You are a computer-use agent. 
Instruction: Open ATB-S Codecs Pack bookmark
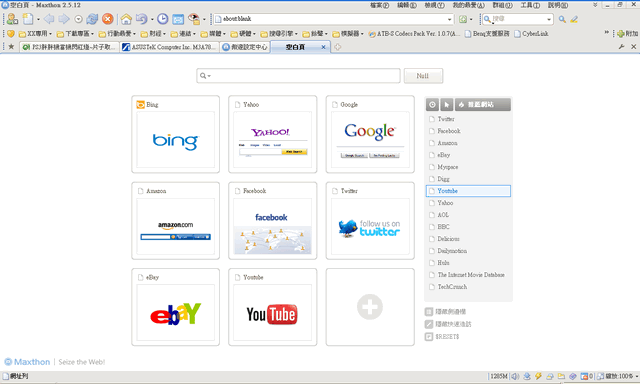414,33
